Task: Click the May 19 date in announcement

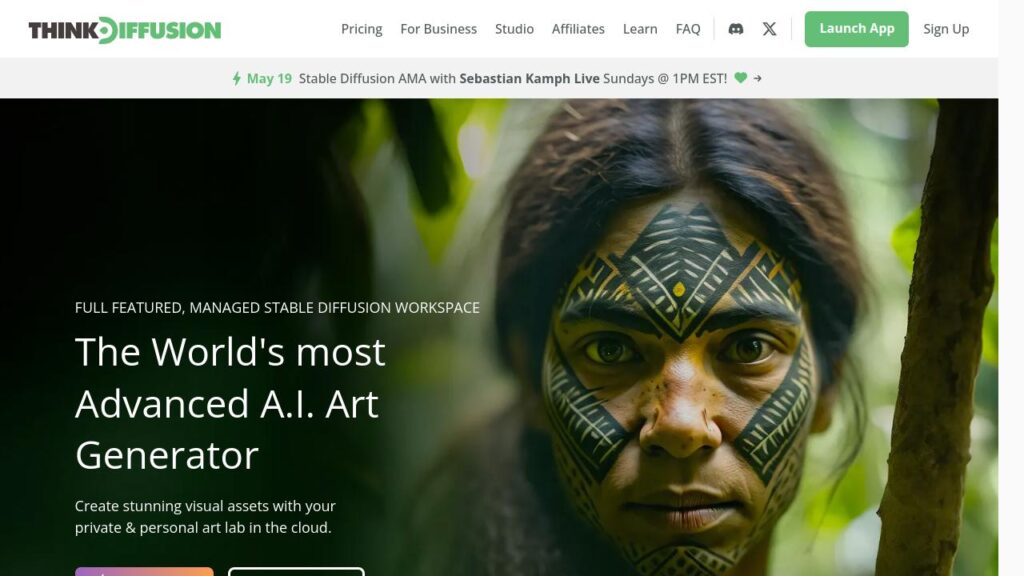Action: click(269, 78)
